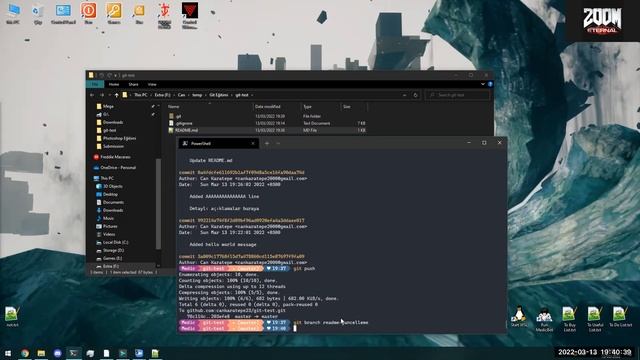Select the PowerShell tab in the terminal

coord(218,143)
